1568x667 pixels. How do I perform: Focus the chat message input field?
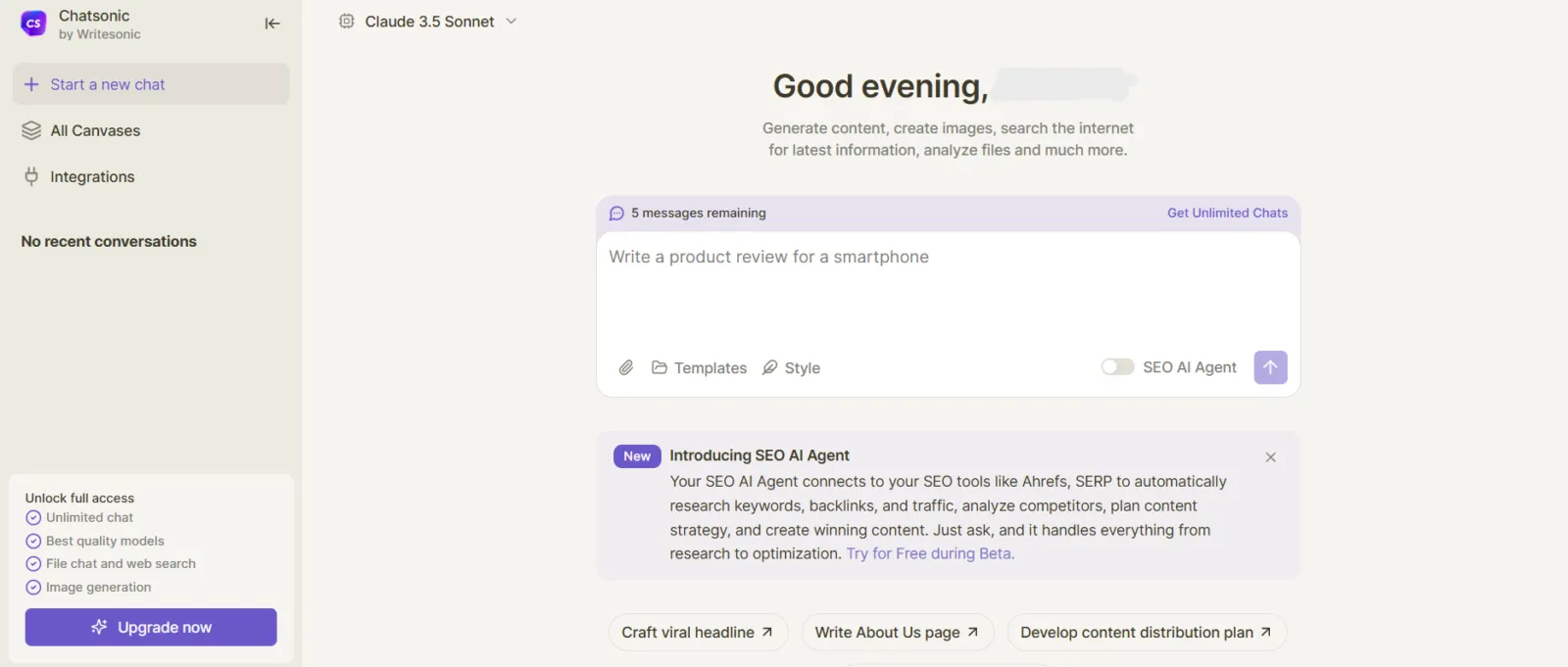tap(948, 289)
